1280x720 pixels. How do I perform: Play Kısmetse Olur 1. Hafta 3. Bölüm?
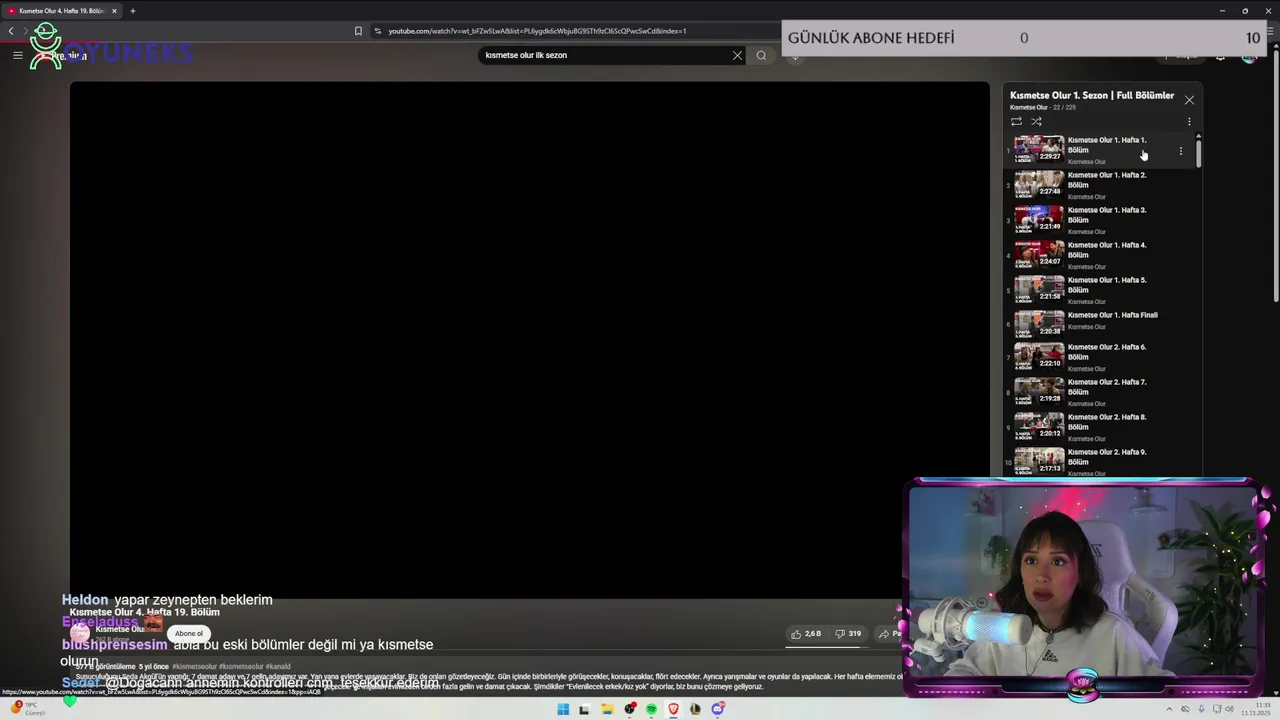click(x=1107, y=215)
